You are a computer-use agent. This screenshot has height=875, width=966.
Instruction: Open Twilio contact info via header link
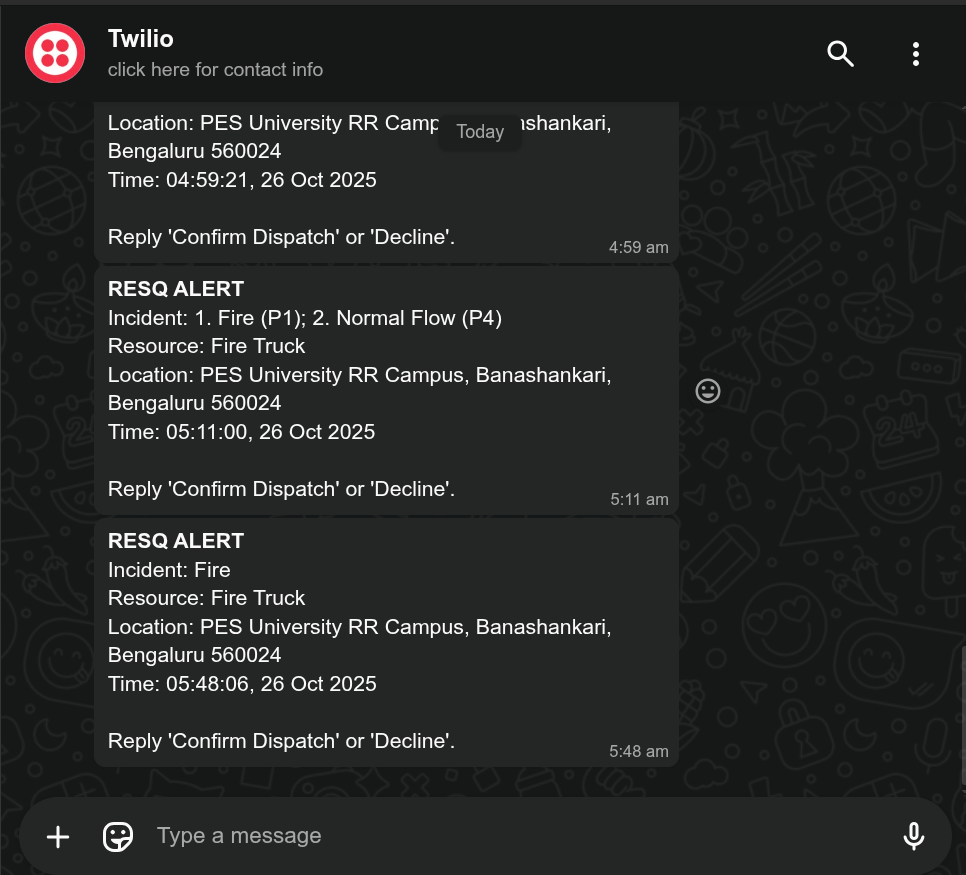(215, 70)
